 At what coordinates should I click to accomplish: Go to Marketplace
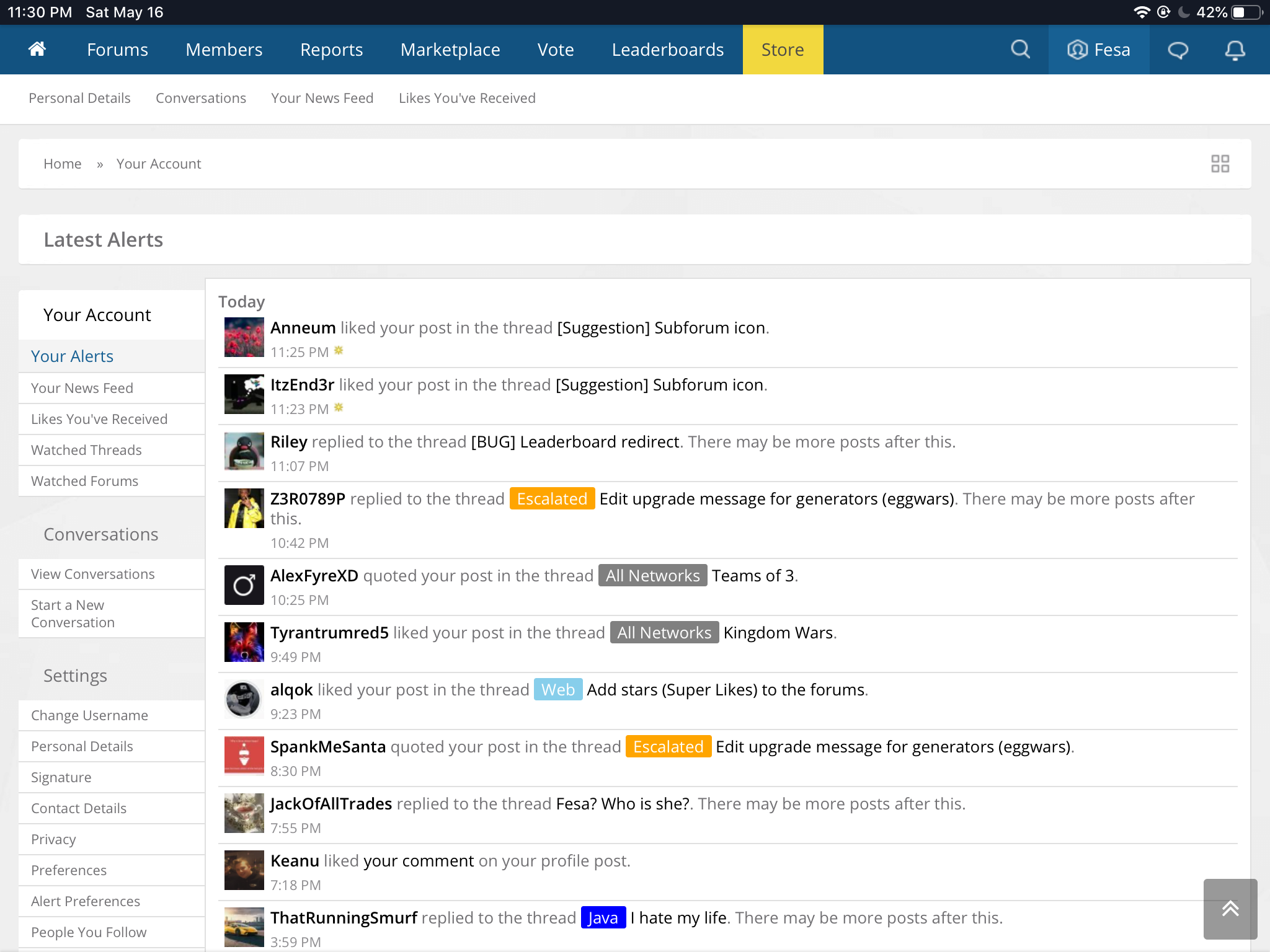pos(450,50)
